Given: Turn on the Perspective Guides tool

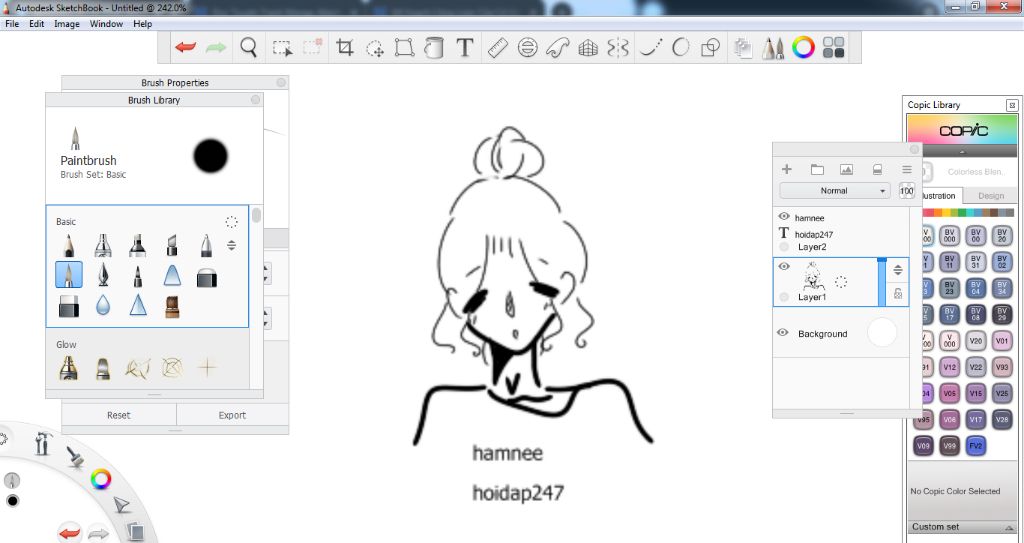Looking at the screenshot, I should point(588,47).
